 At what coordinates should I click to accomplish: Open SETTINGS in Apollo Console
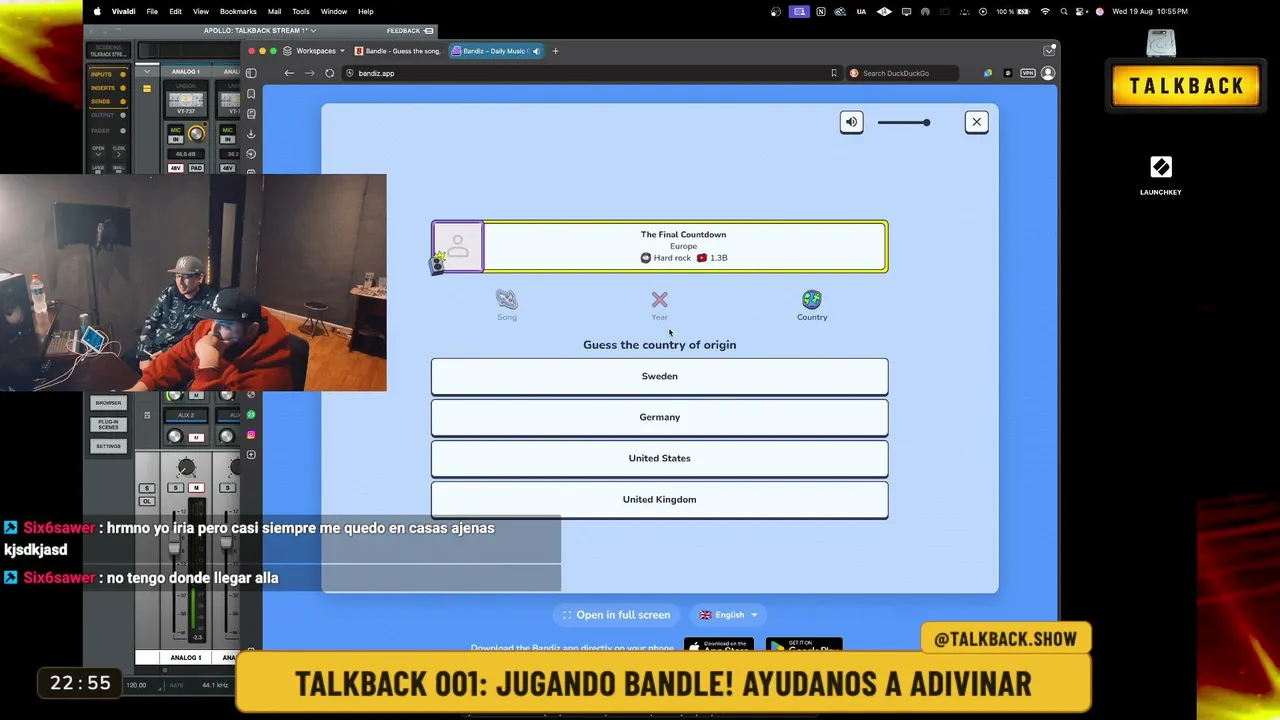(108, 446)
